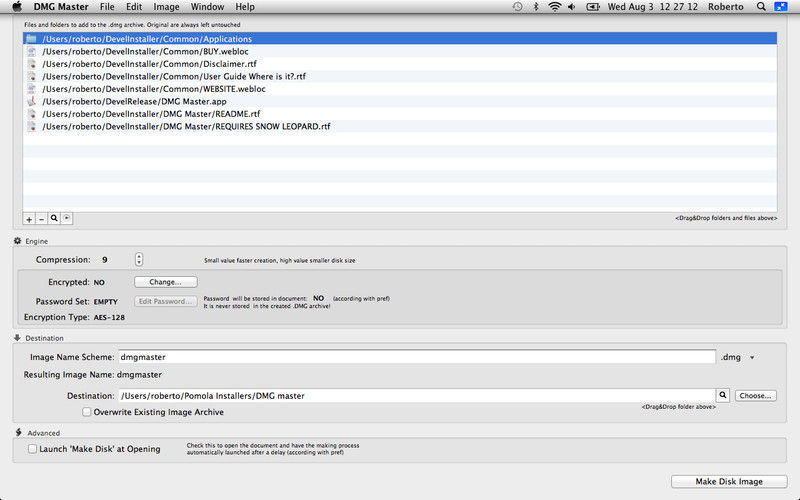The image size is (800, 500).
Task: Open the Edit menu
Action: pos(134,7)
